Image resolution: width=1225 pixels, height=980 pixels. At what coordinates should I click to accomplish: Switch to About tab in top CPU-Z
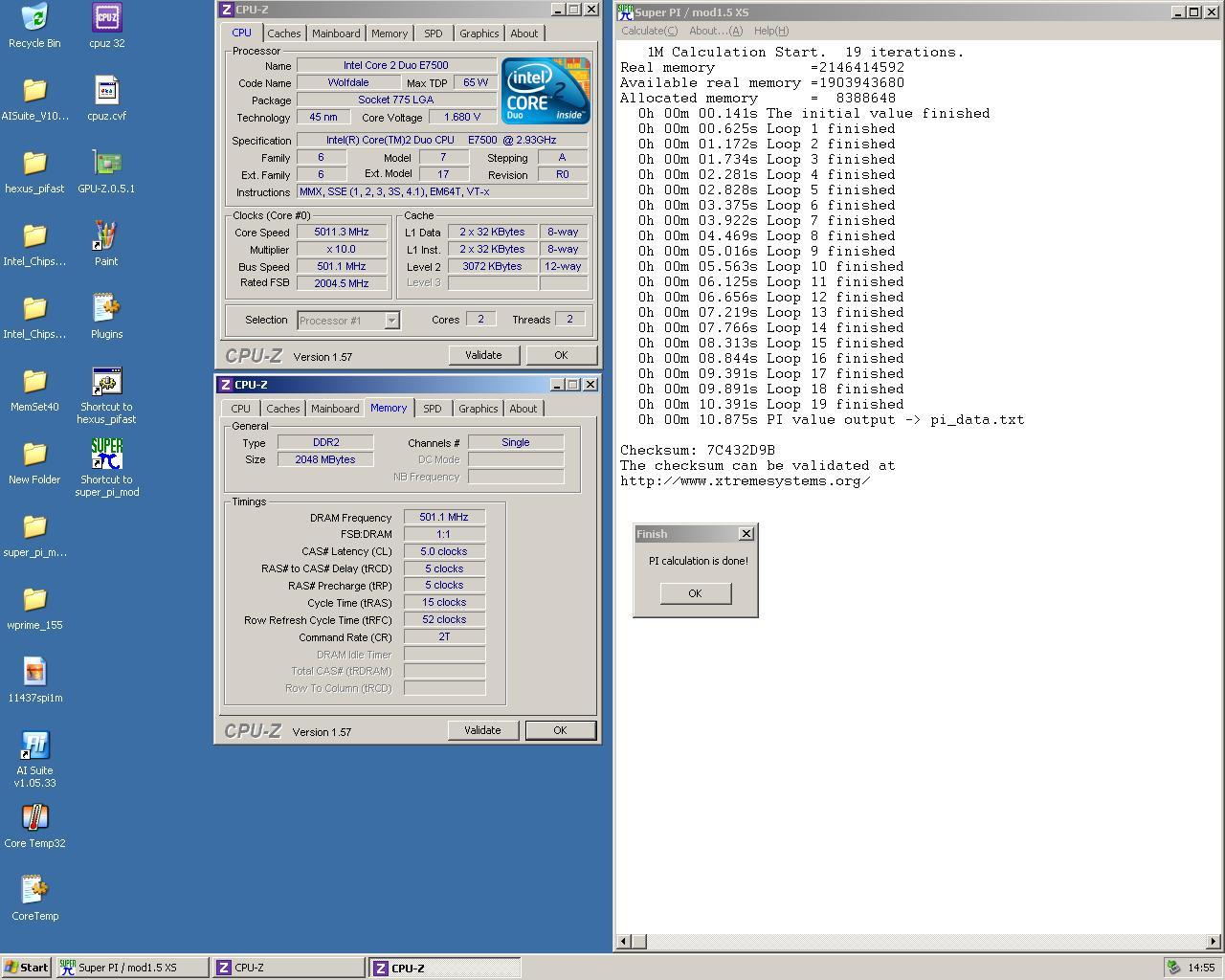click(x=523, y=33)
